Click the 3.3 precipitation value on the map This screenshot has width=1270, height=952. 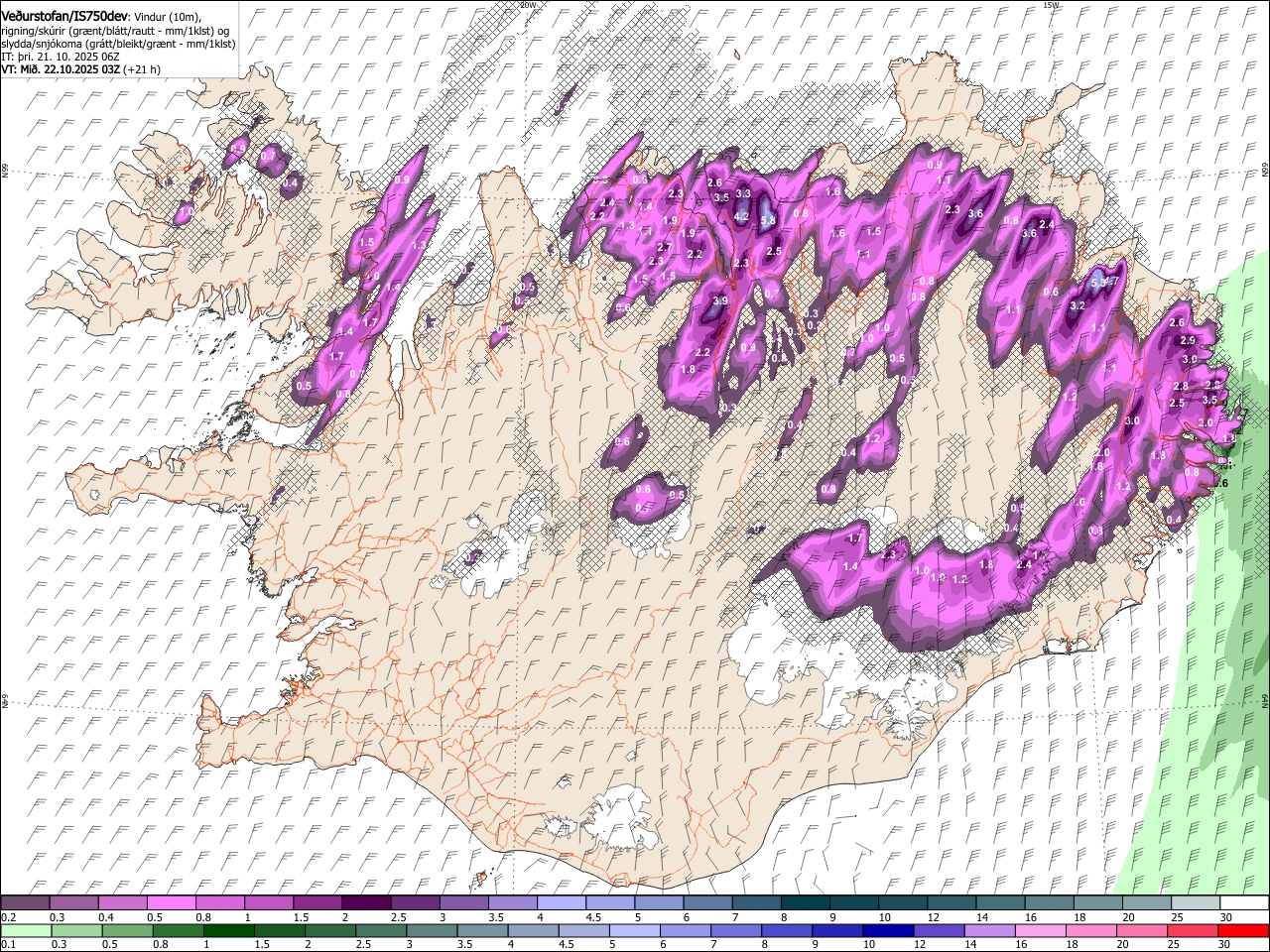743,193
